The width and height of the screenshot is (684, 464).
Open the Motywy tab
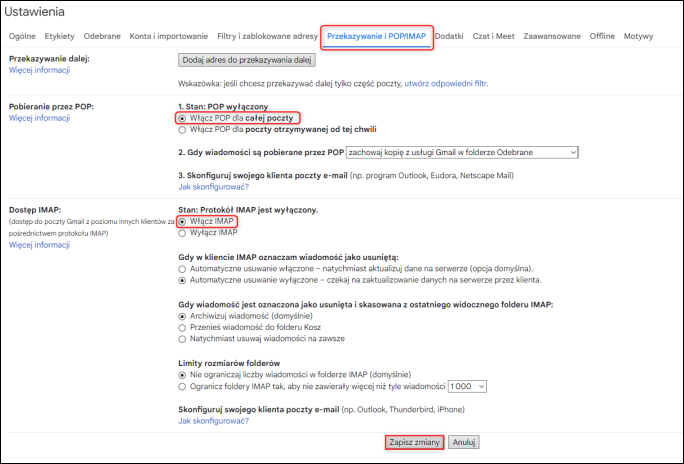[x=638, y=36]
